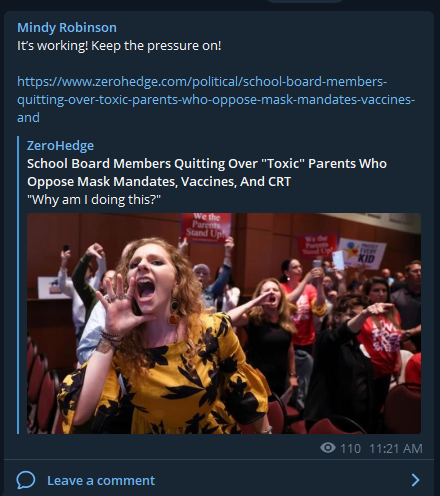440x496 pixels.
Task: Click the blue vertical link-preview bar
Action: point(18,285)
